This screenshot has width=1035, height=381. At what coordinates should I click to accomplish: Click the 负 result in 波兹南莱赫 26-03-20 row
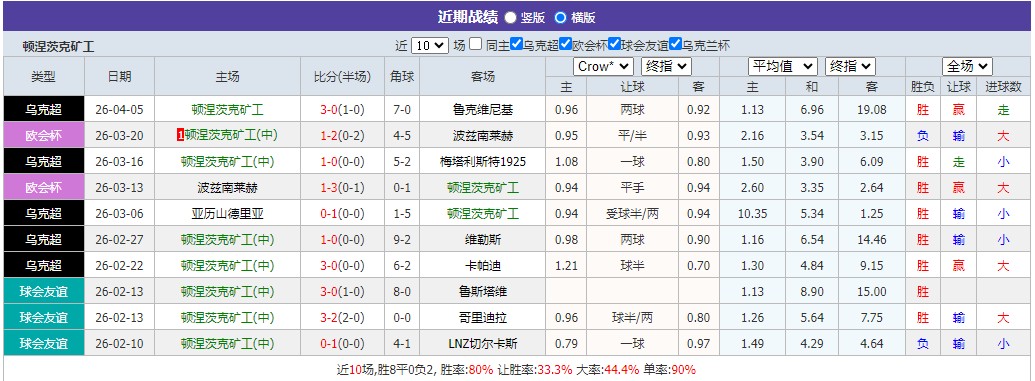pyautogui.click(x=923, y=135)
